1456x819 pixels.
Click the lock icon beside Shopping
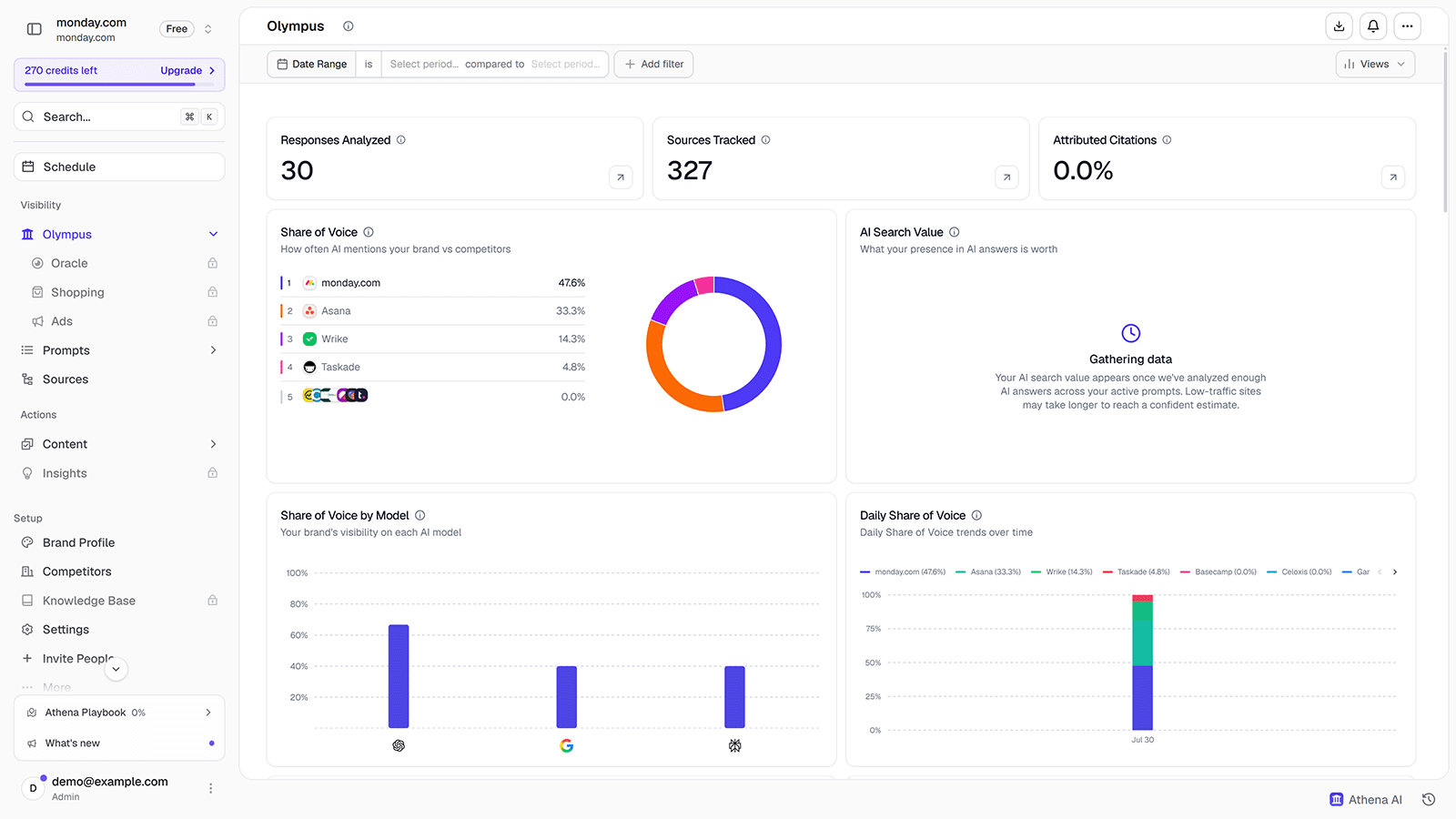point(212,292)
